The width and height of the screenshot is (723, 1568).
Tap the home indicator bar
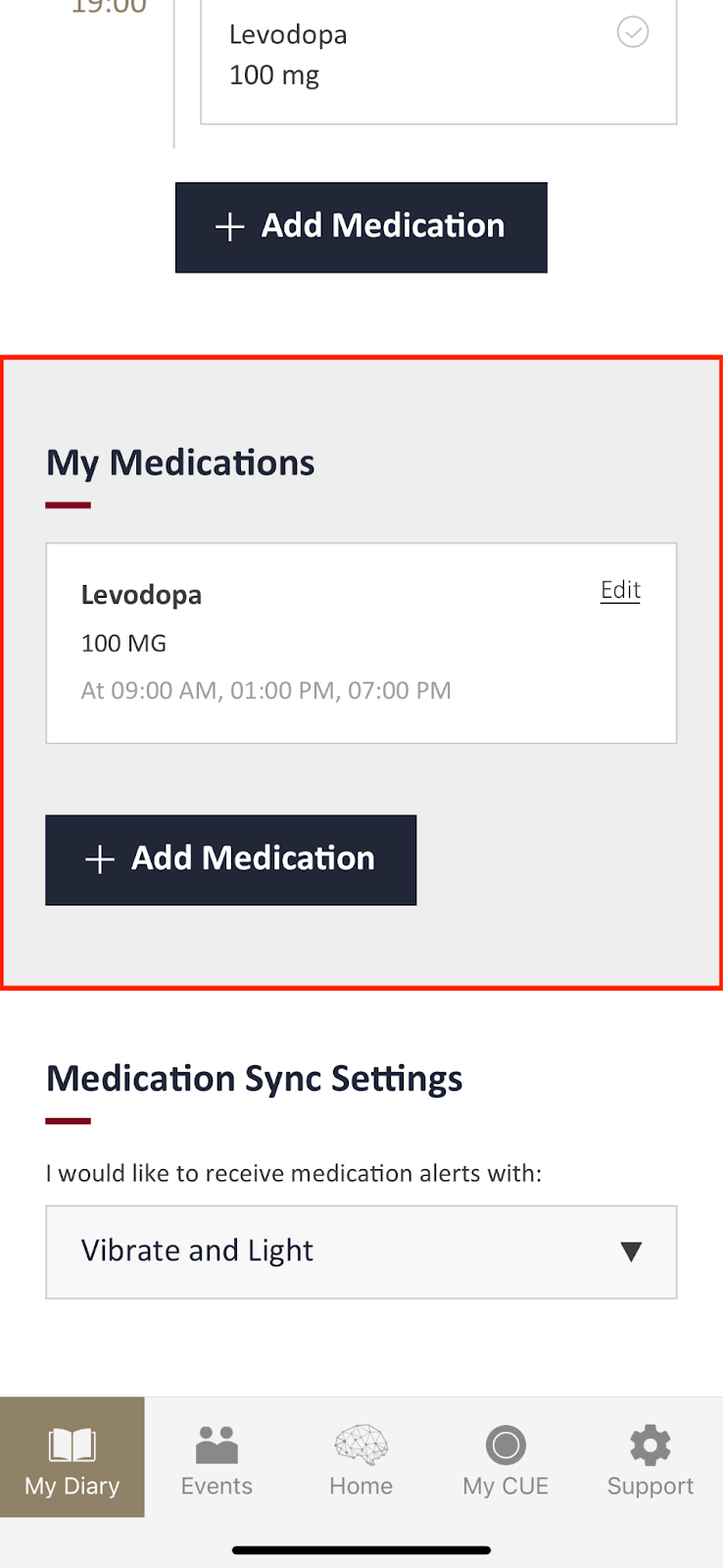pyautogui.click(x=361, y=1550)
